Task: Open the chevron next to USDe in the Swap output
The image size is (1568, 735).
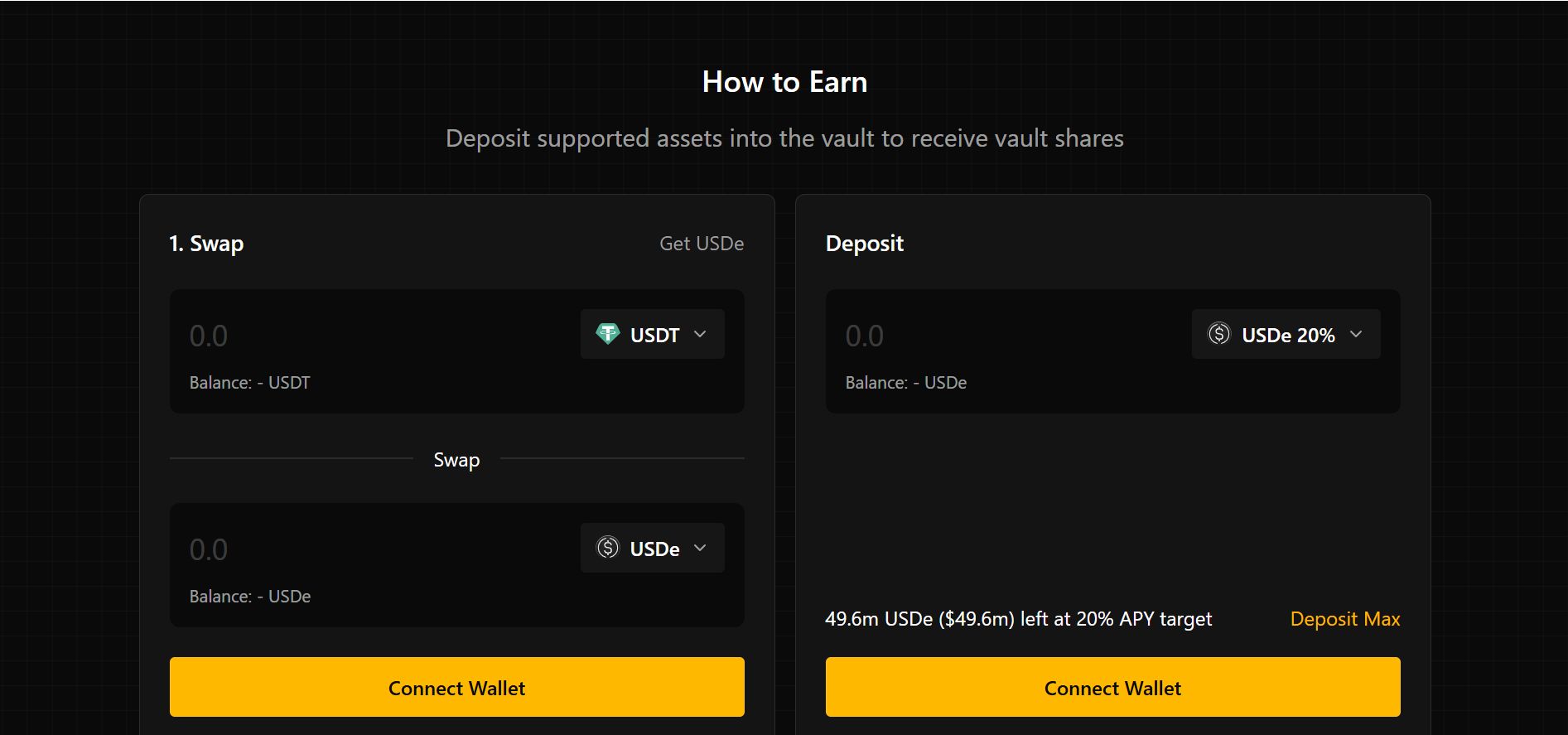Action: (x=701, y=548)
